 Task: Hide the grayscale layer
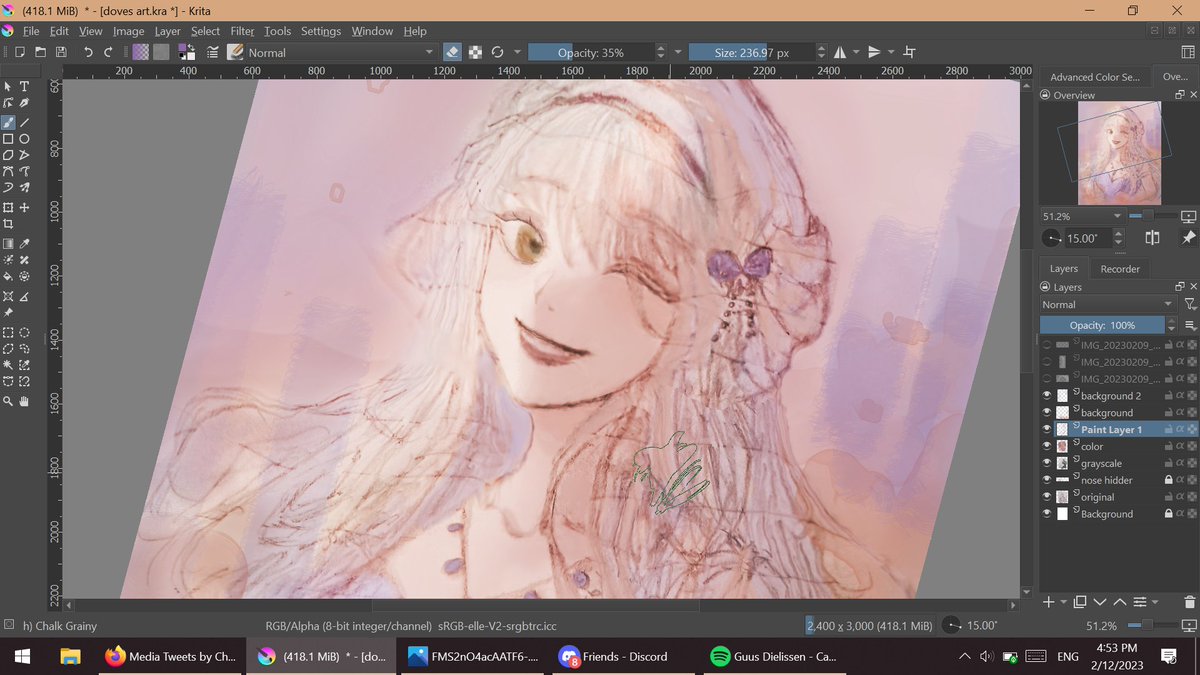click(1047, 463)
